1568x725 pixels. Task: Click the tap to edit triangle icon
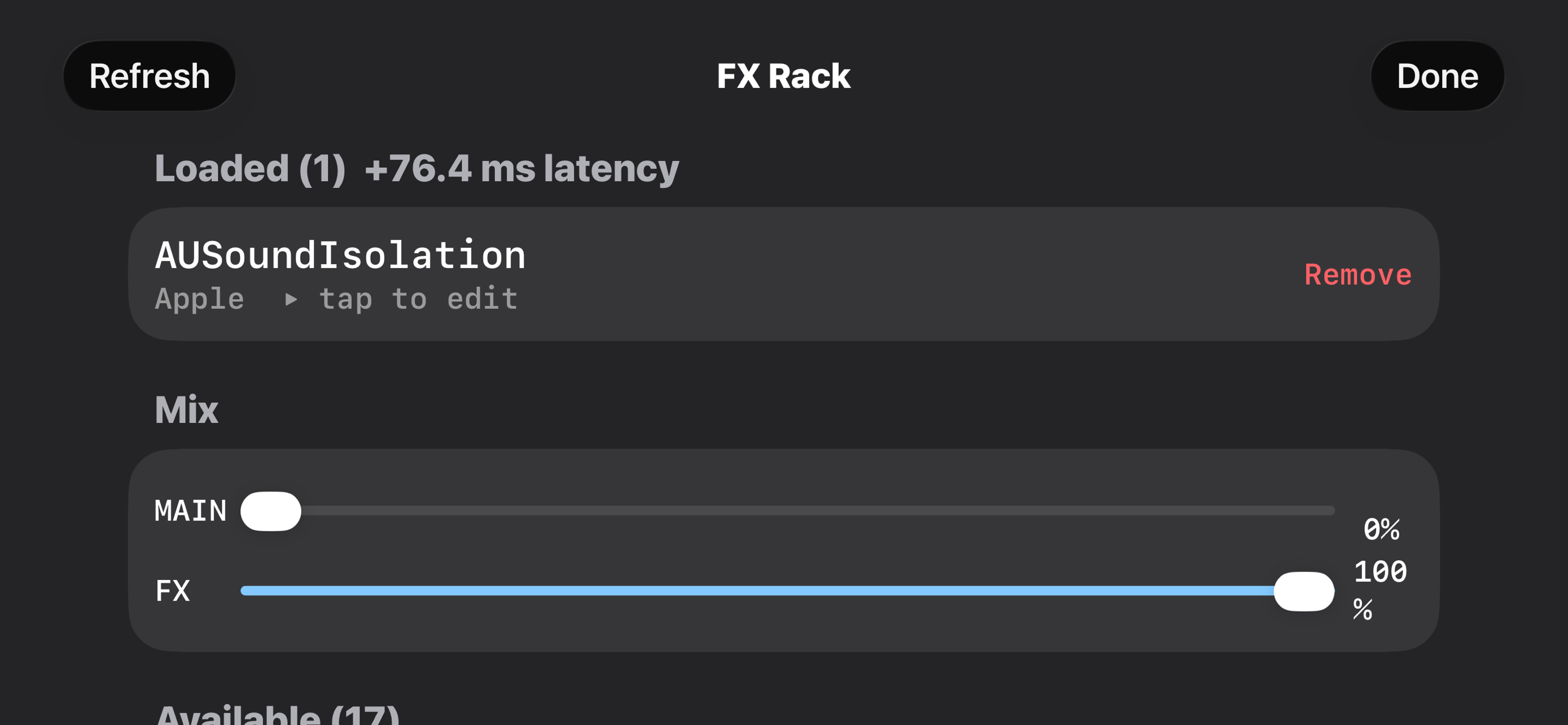tap(292, 299)
